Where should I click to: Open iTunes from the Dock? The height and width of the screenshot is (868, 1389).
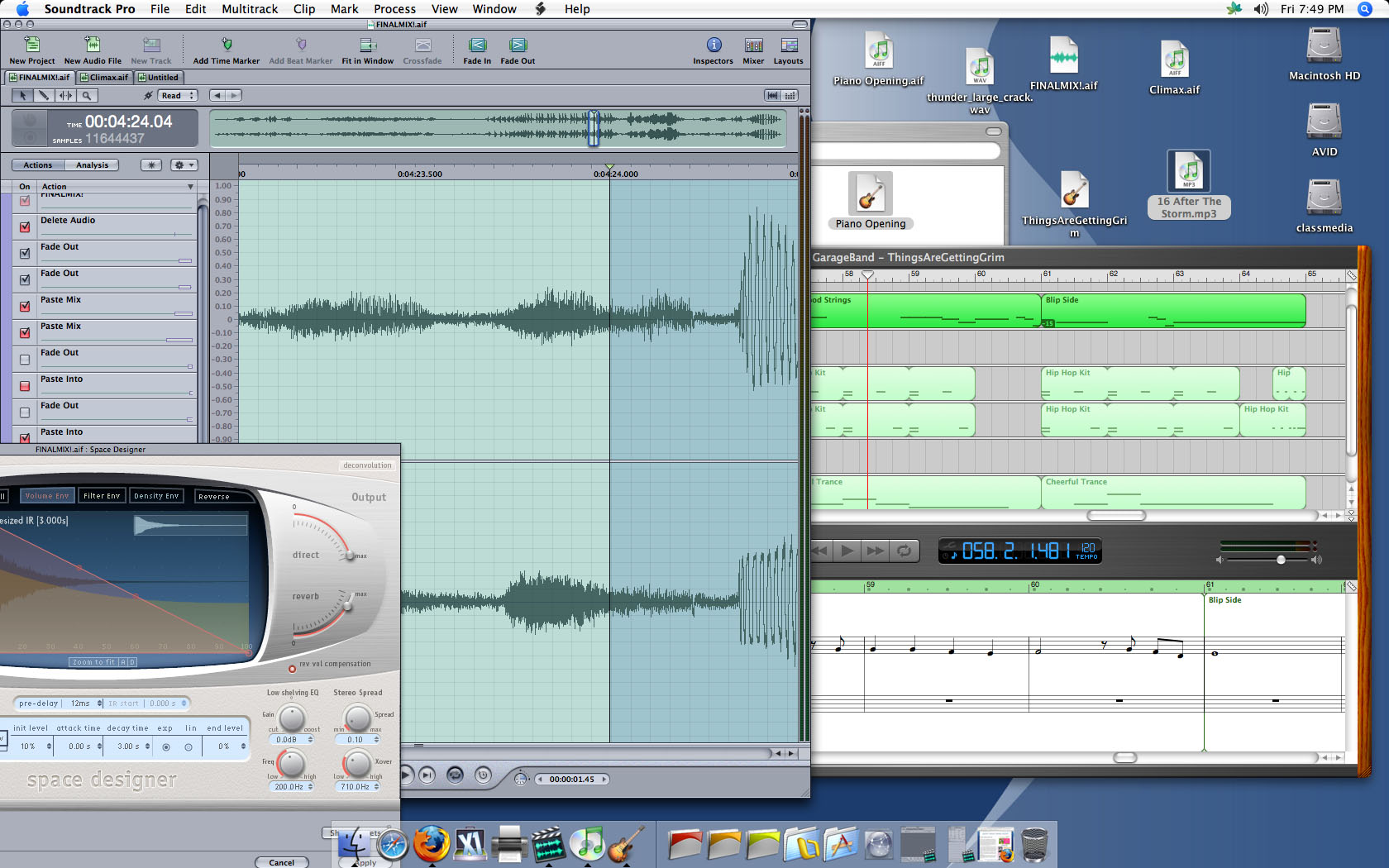coord(587,844)
